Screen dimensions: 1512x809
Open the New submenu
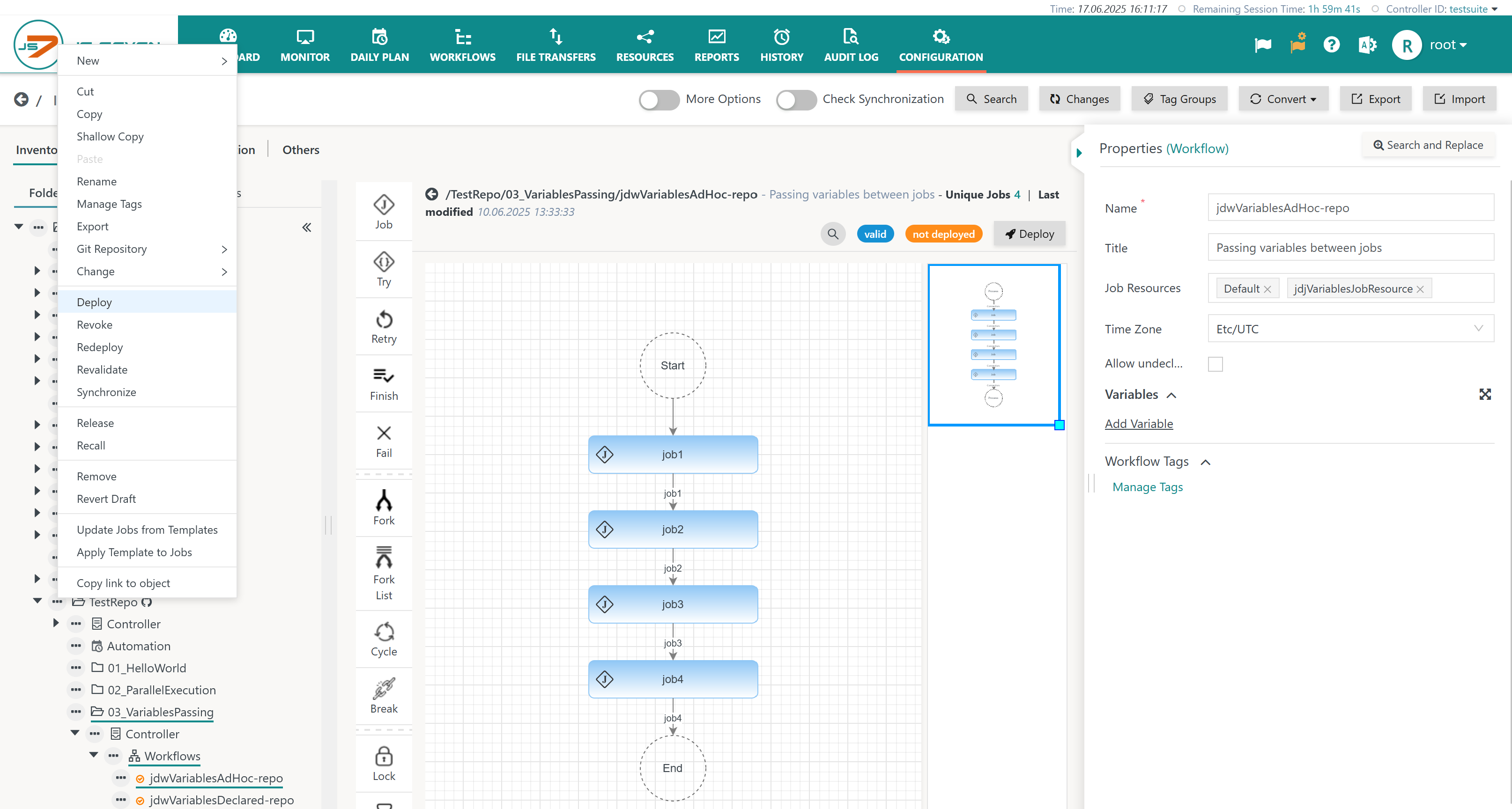click(147, 60)
